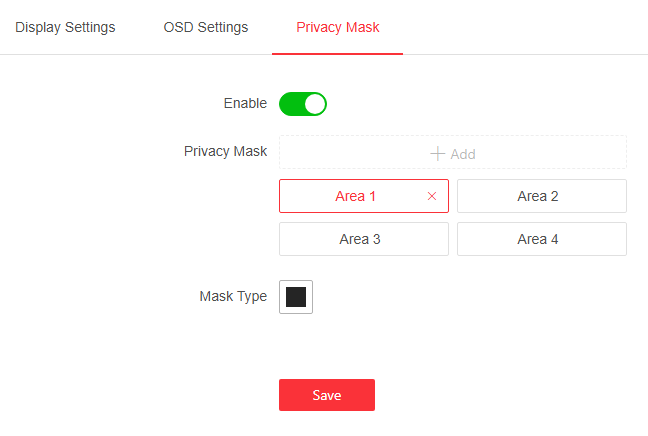Screen dimensions: 648x436
Task: Select the Area 1 mask region
Action: click(356, 196)
